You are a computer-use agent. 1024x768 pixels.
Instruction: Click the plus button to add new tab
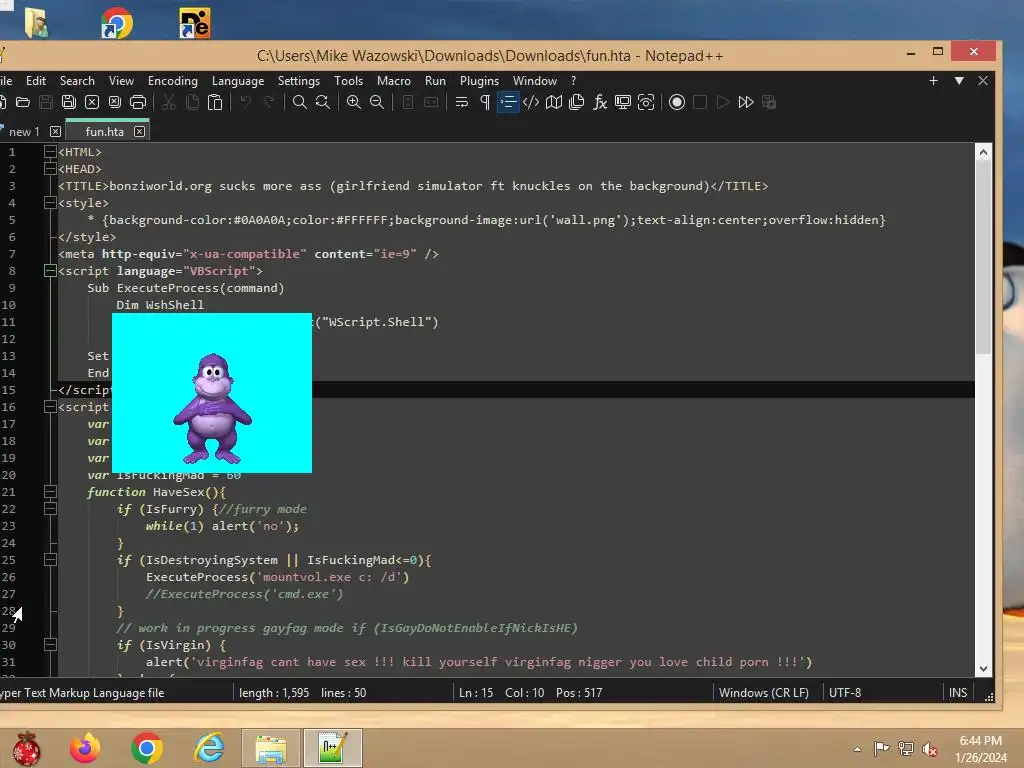point(933,80)
